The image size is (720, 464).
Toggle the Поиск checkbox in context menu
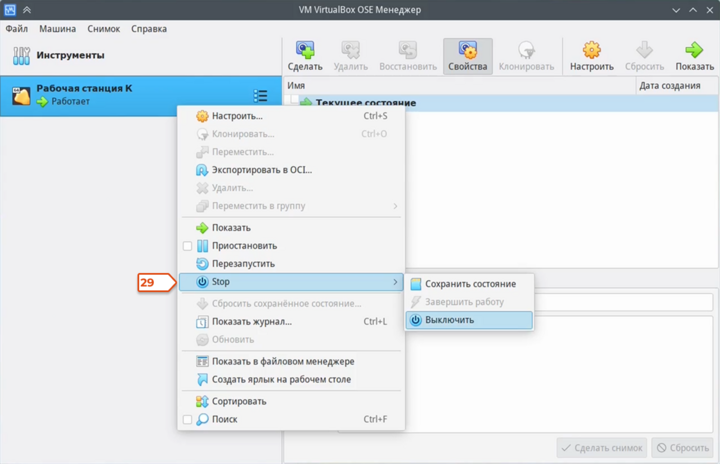(187, 419)
